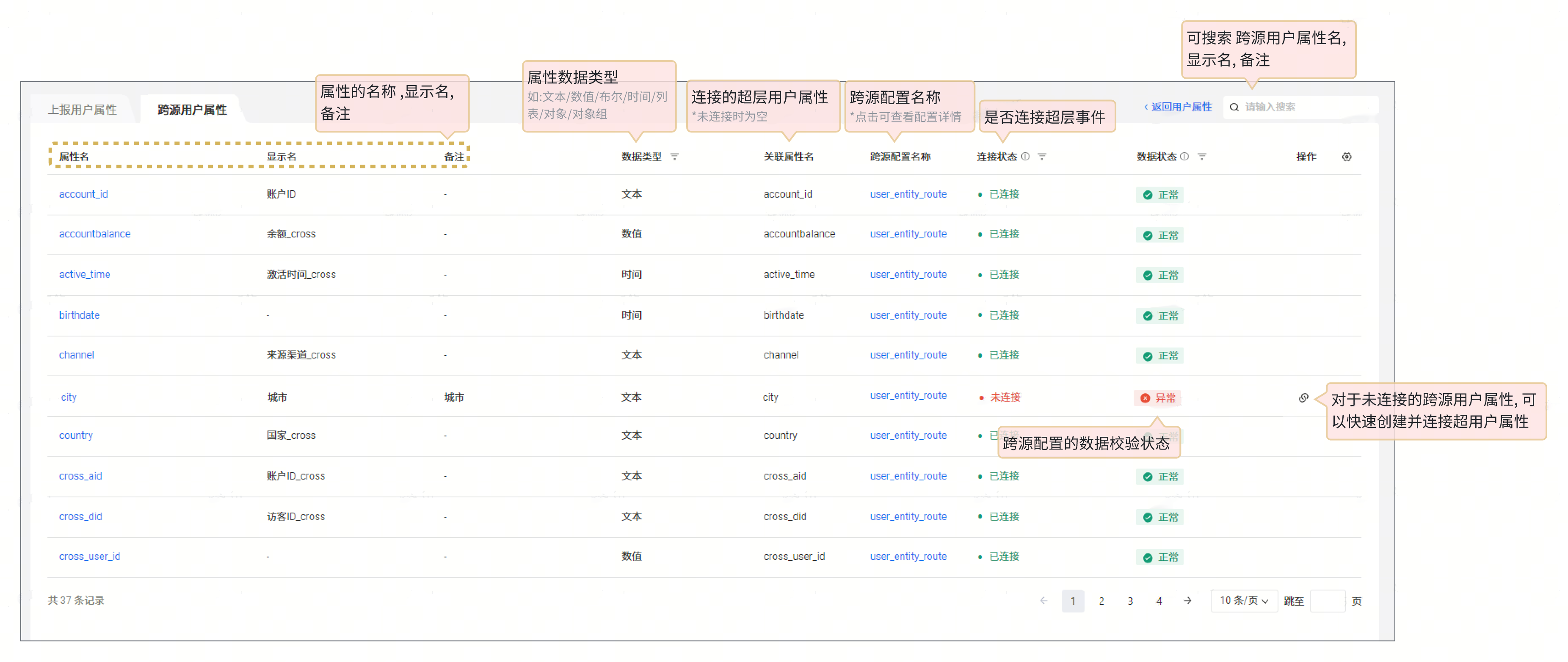
Task: Click the search magnifier icon
Action: click(1234, 107)
